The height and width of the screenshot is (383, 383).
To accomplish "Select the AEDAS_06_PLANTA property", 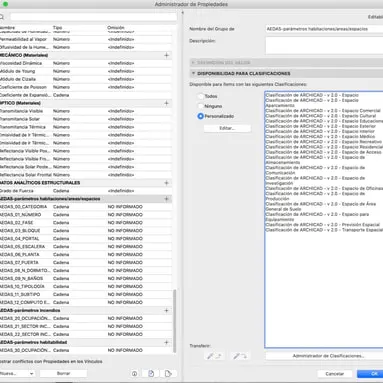I will (x=86, y=255).
